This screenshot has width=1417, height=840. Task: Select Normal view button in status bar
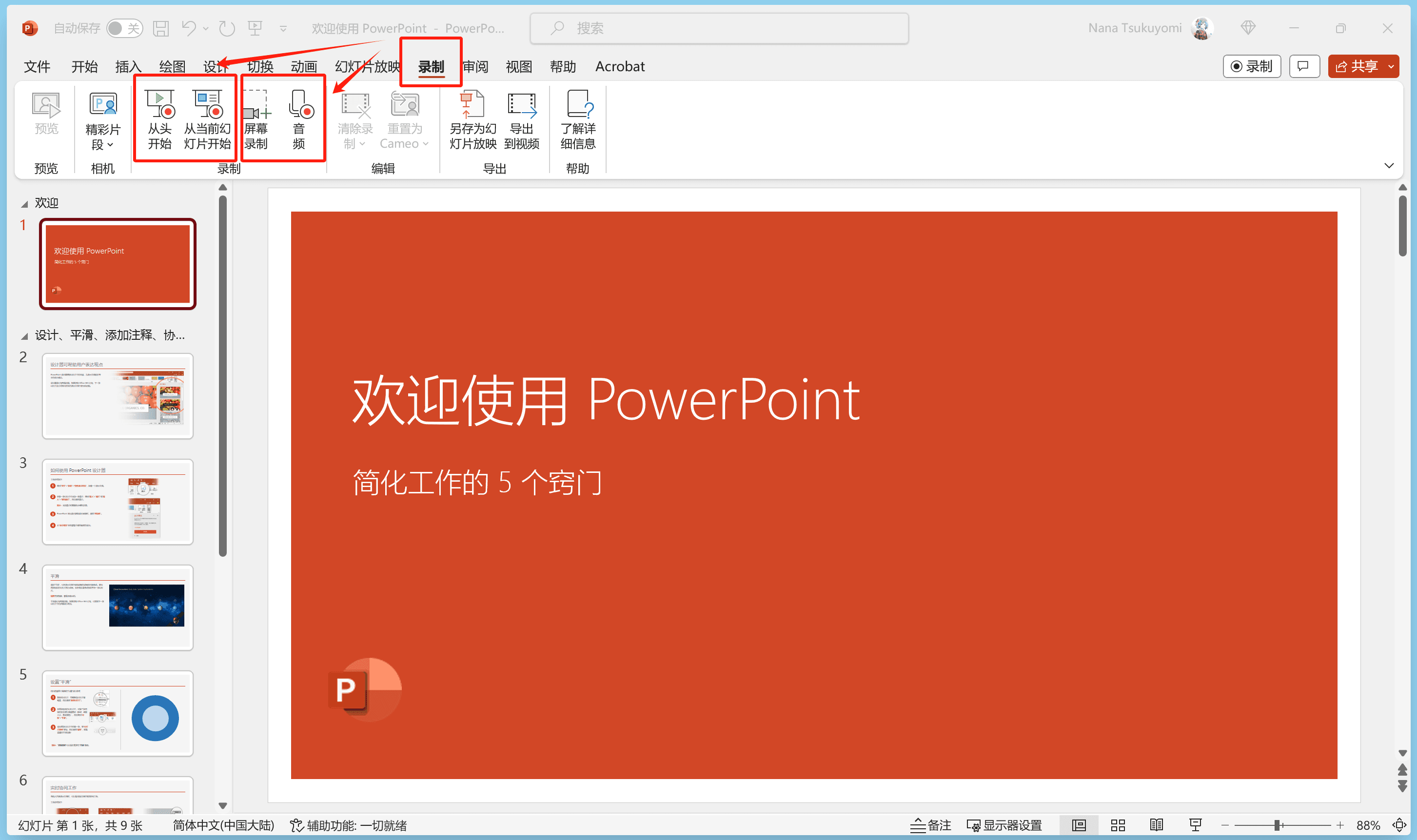pyautogui.click(x=1079, y=825)
